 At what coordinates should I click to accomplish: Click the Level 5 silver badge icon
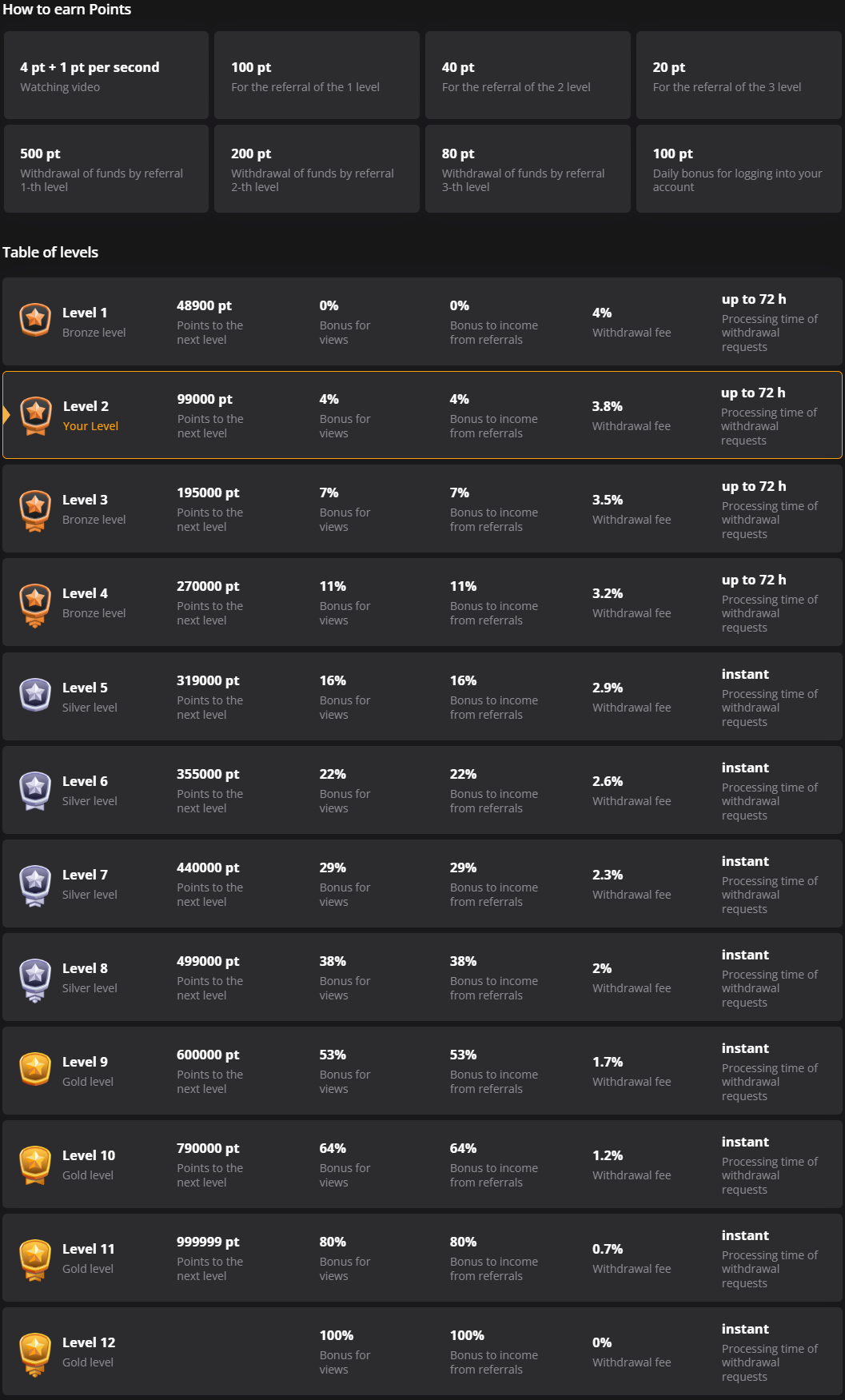[x=35, y=695]
